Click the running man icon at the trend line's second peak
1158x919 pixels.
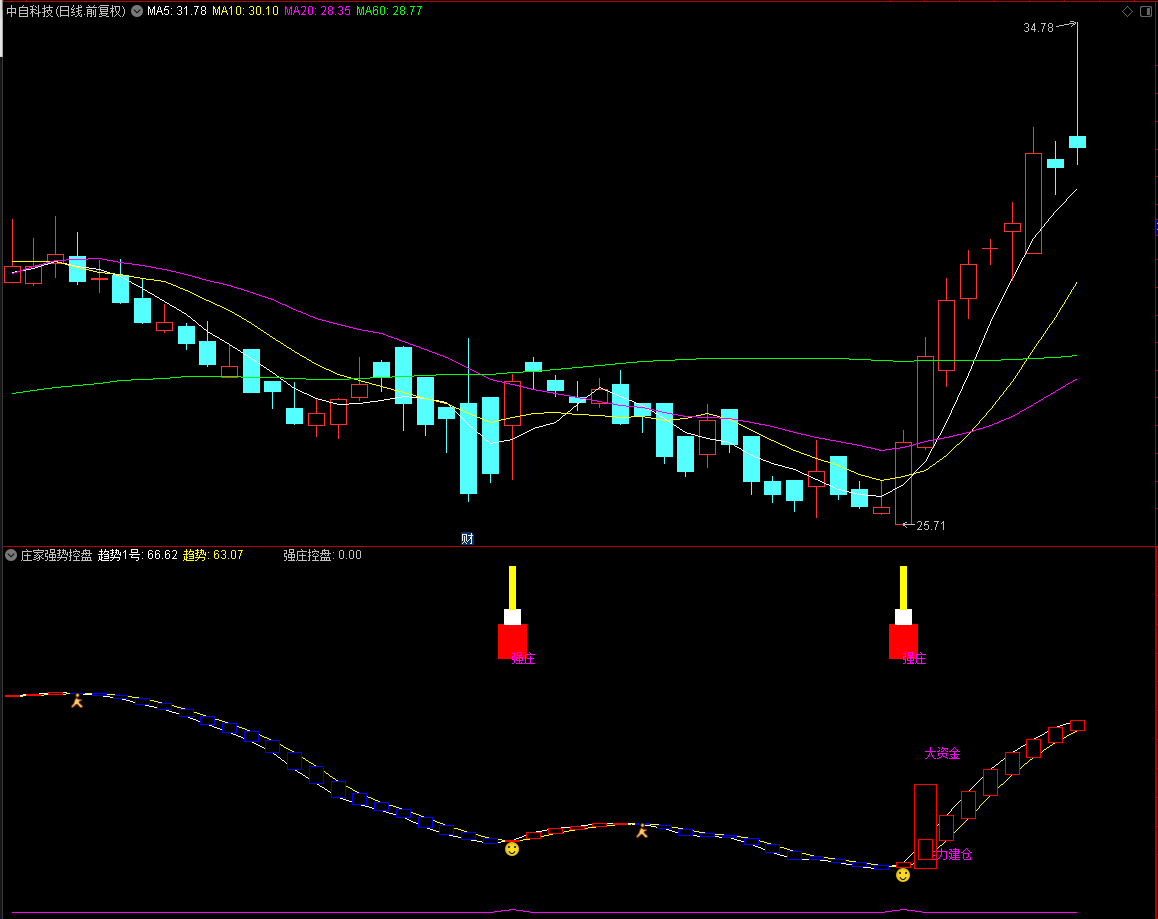642,831
